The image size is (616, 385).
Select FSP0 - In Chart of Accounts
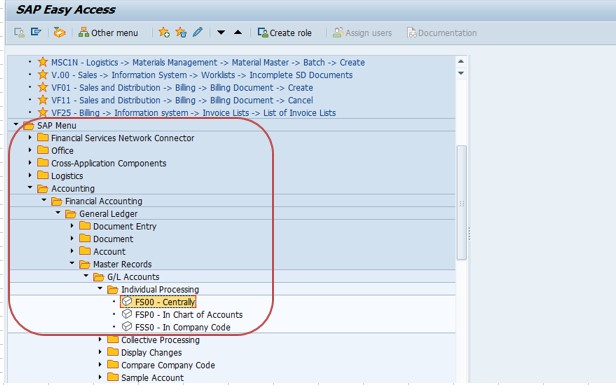pyautogui.click(x=189, y=315)
